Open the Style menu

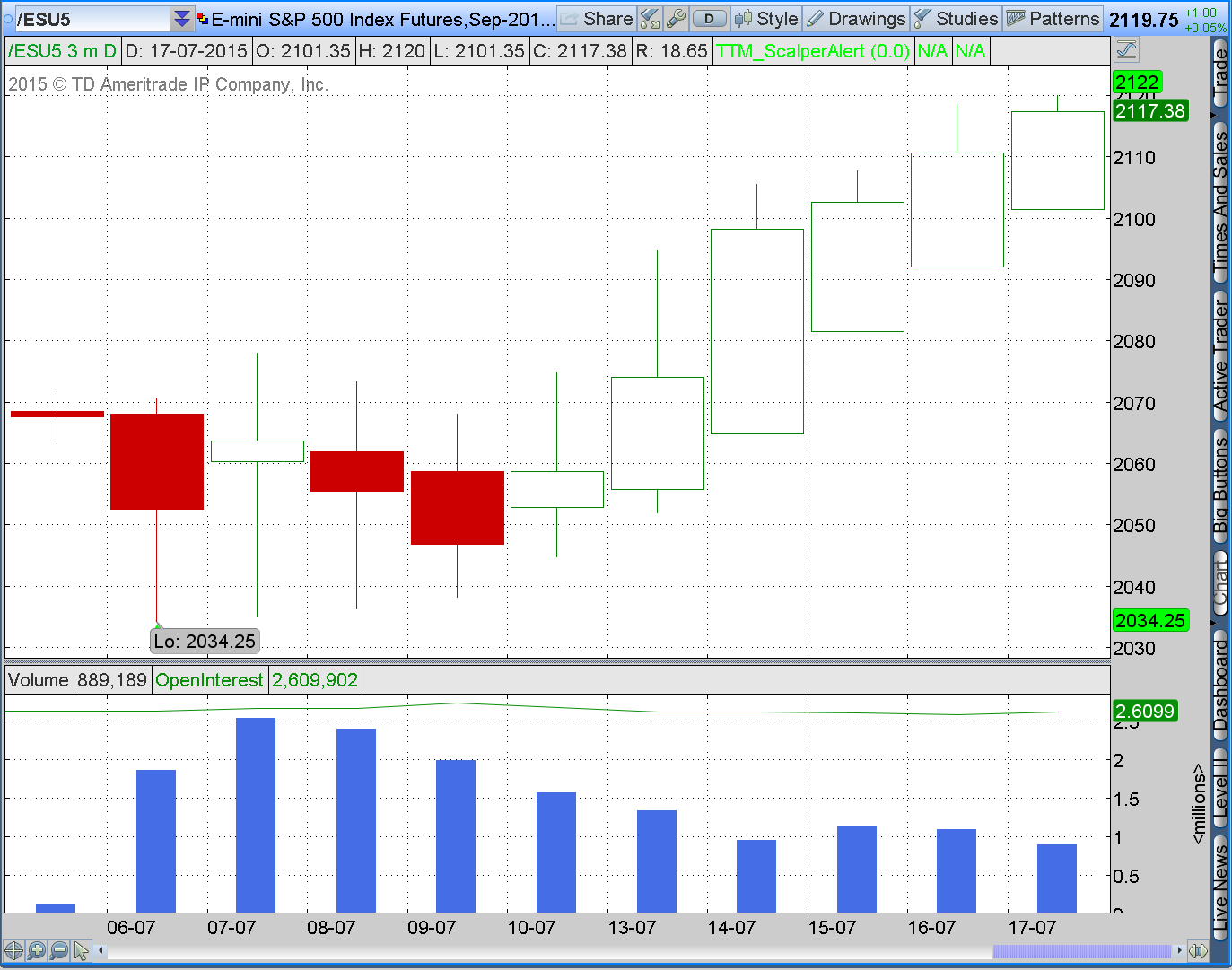point(765,19)
